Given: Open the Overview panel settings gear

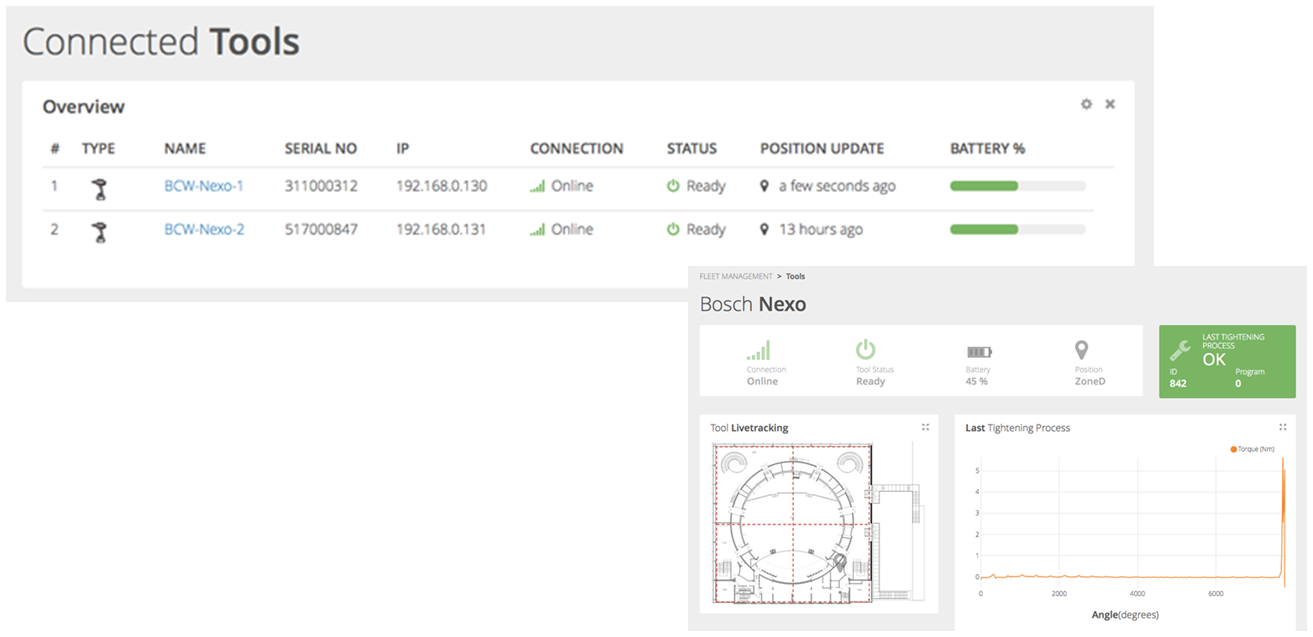Looking at the screenshot, I should (x=1086, y=104).
